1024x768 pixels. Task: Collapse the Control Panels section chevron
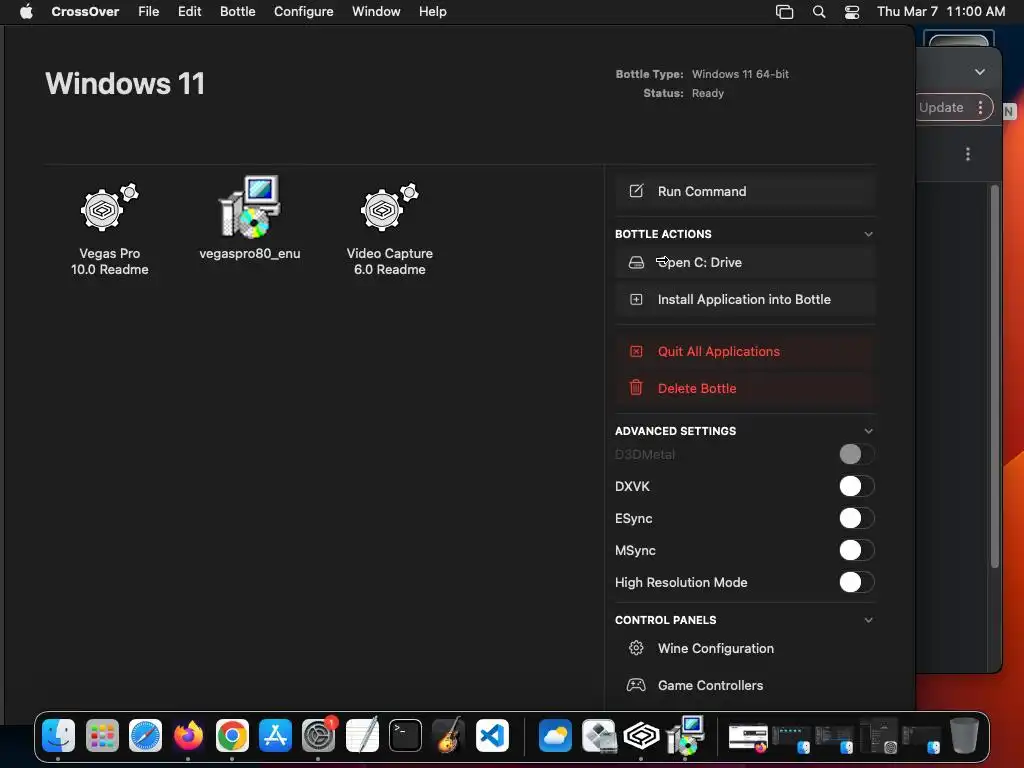click(869, 620)
